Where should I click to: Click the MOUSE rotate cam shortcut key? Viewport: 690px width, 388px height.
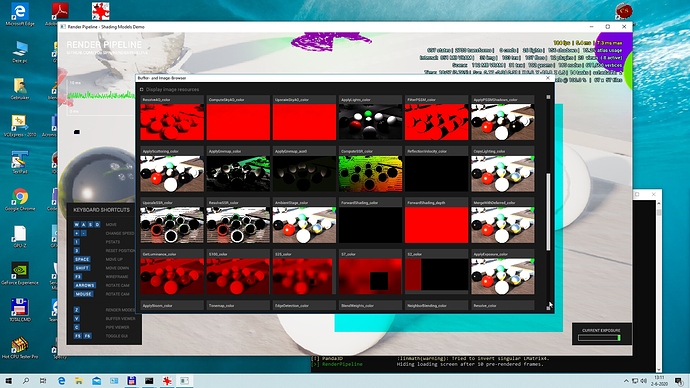pos(84,294)
